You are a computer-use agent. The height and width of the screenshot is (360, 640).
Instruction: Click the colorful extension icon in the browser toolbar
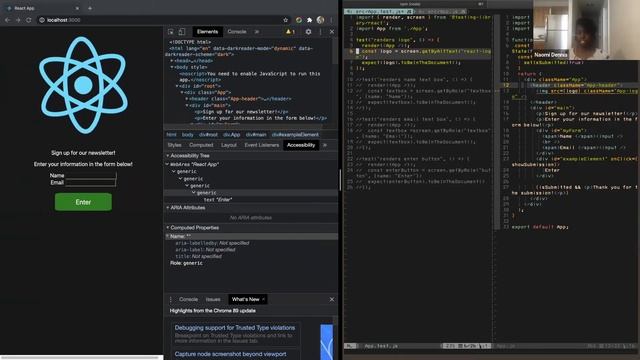click(299, 20)
